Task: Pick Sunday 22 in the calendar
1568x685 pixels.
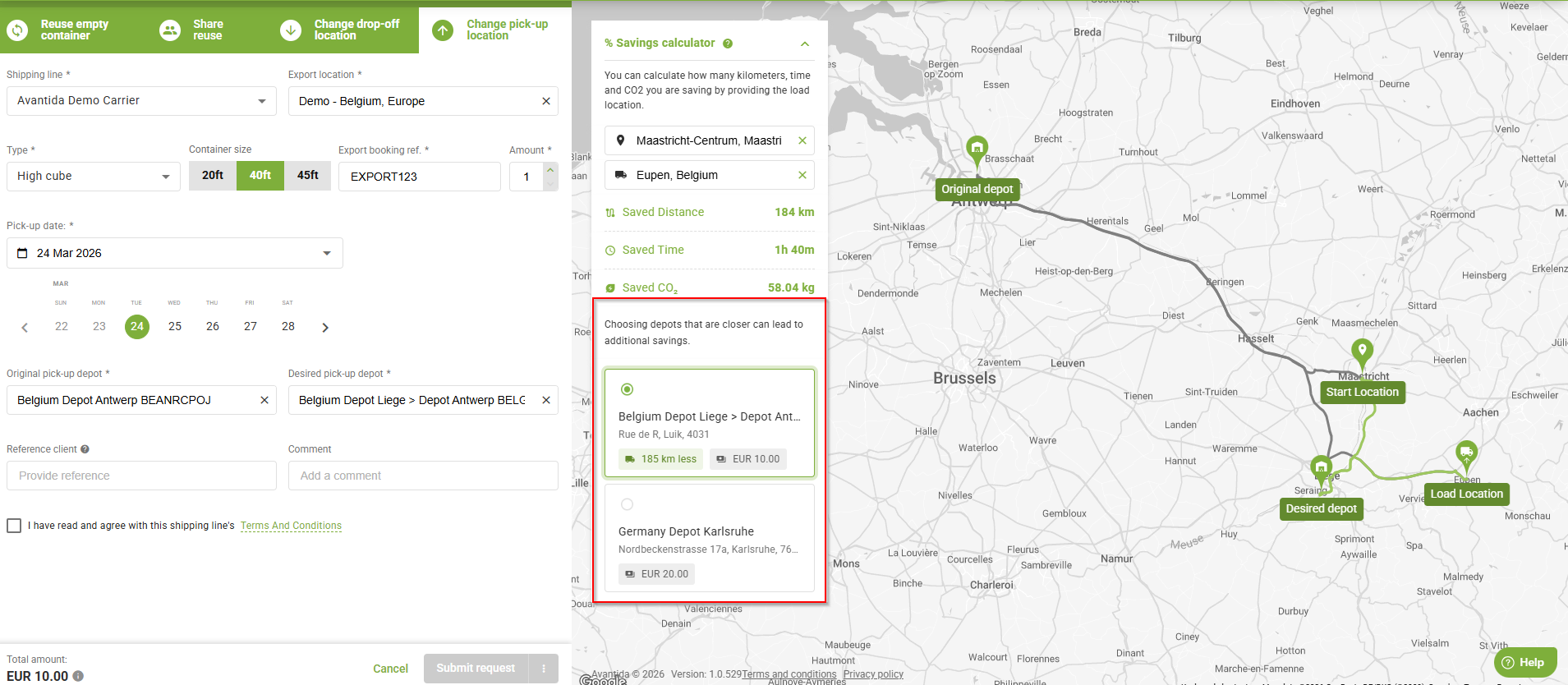Action: click(62, 326)
